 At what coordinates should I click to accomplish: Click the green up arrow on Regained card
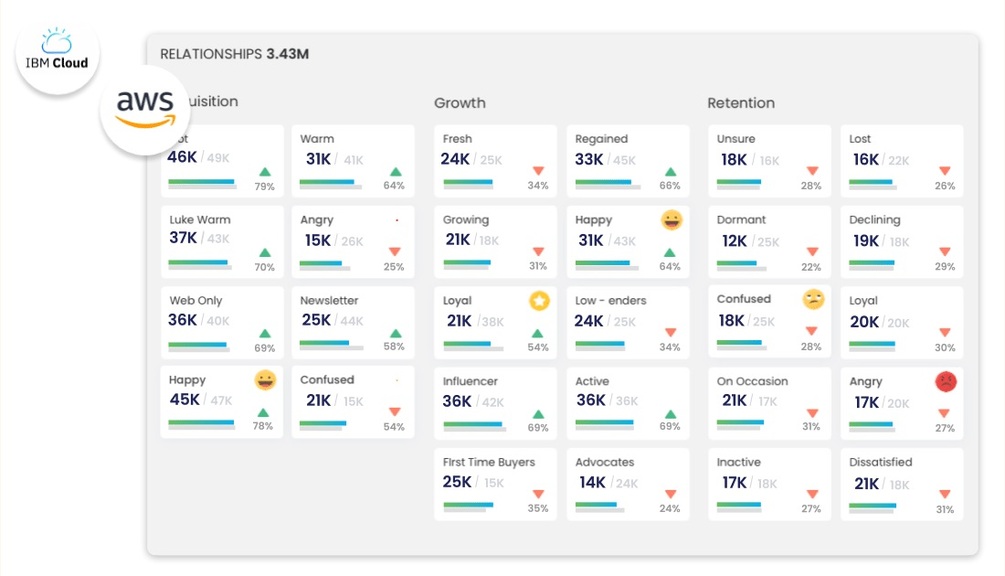coord(670,172)
